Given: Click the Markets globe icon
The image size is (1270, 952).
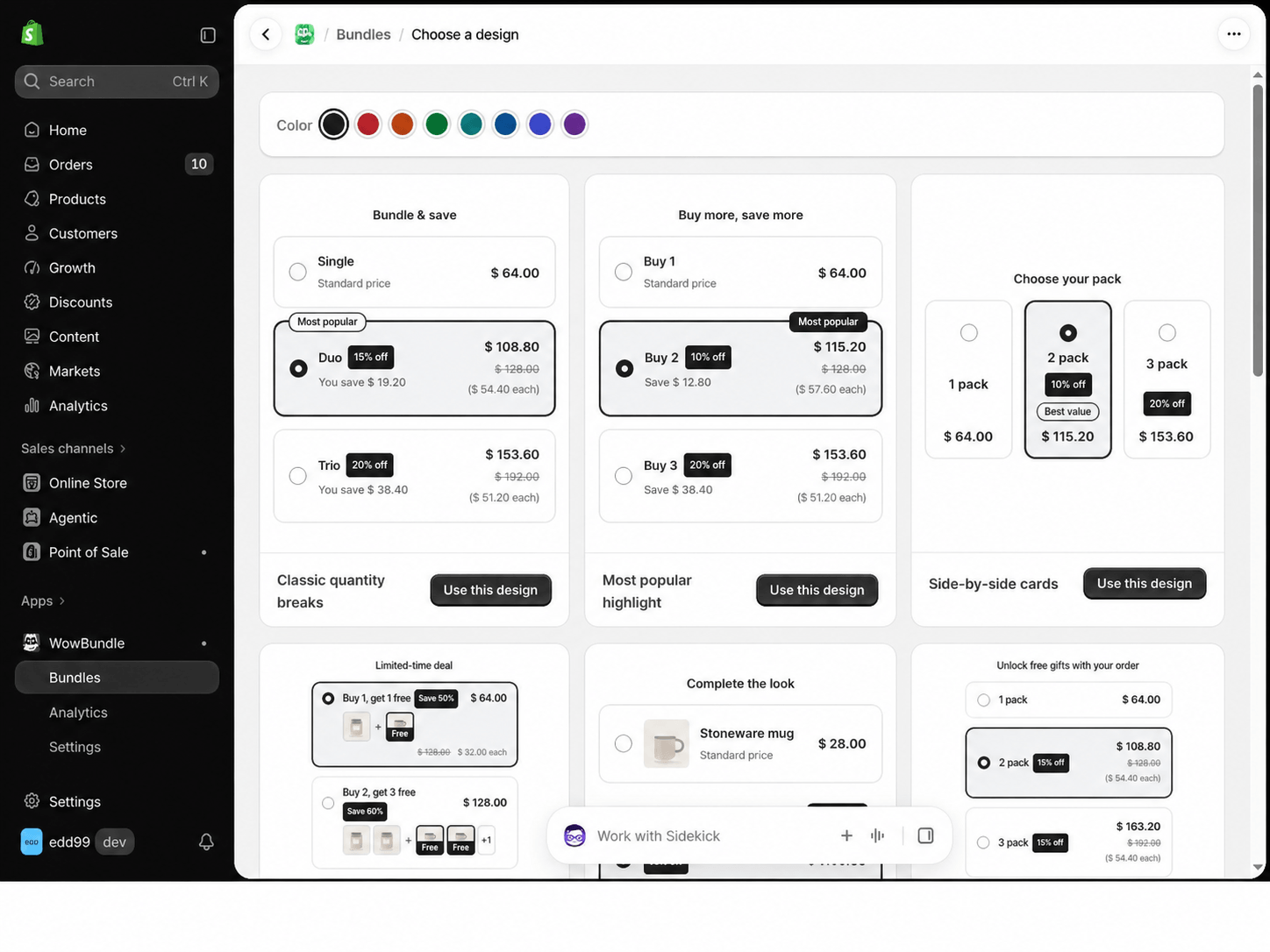Looking at the screenshot, I should (32, 371).
